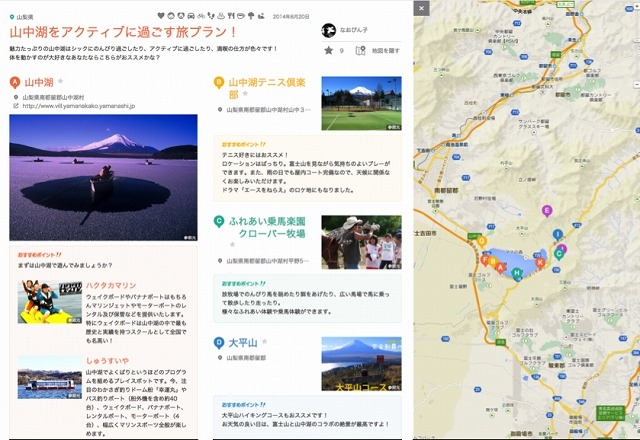
Task: Click the plan title 山中湖をアクティブに過ごす旅プラン！
Action: click(x=123, y=32)
